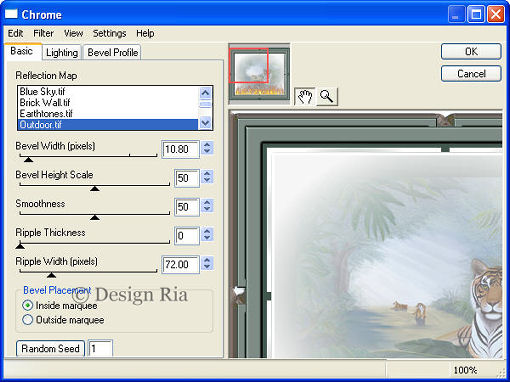The image size is (510, 382).
Task: Click reflection map list down arrow
Action: coord(205,124)
